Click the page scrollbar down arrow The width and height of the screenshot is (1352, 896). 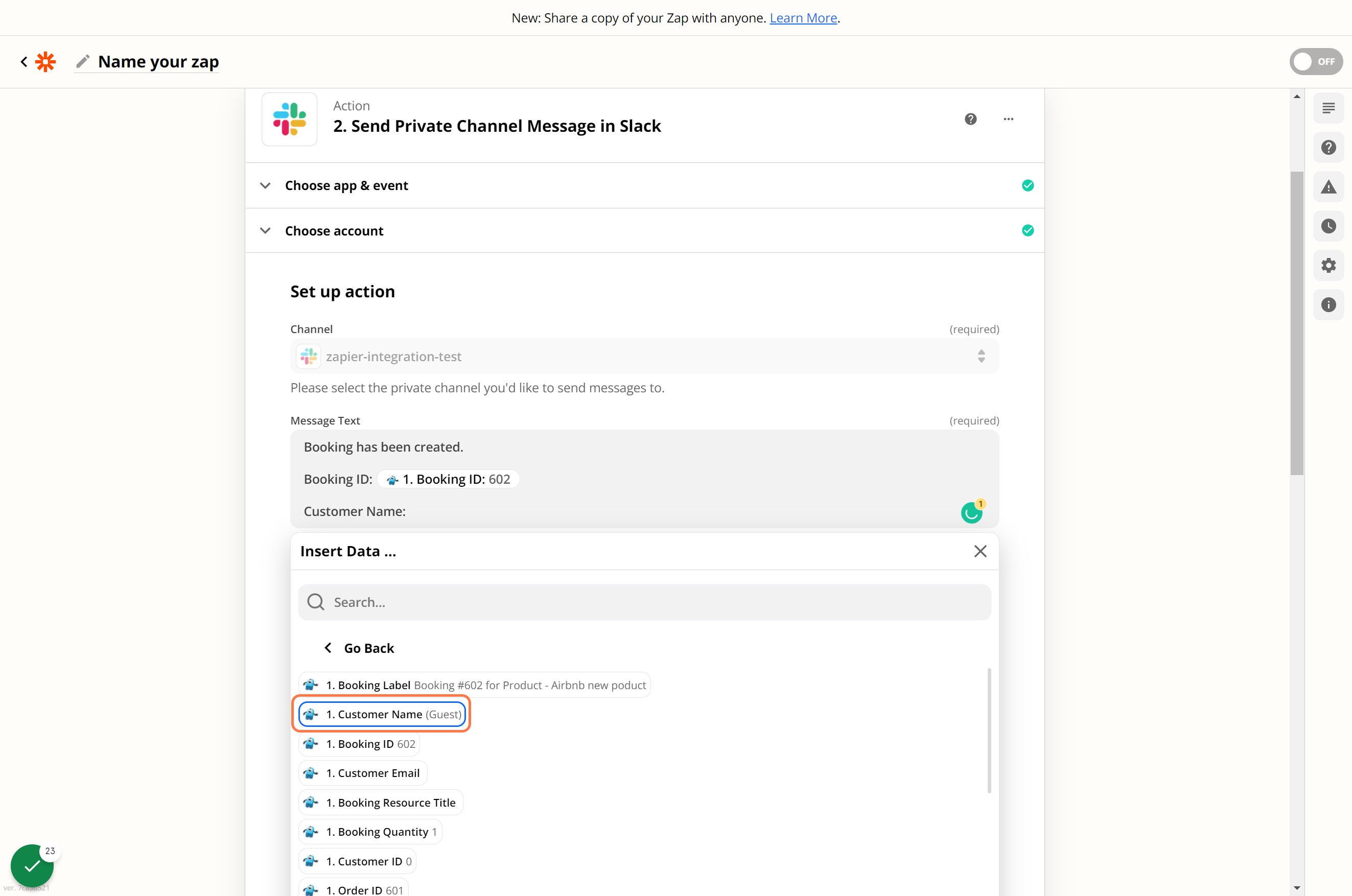point(1297,887)
